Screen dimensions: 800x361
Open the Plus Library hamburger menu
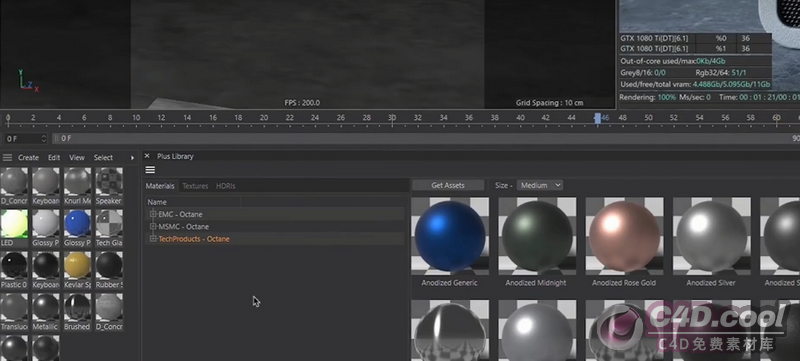150,170
